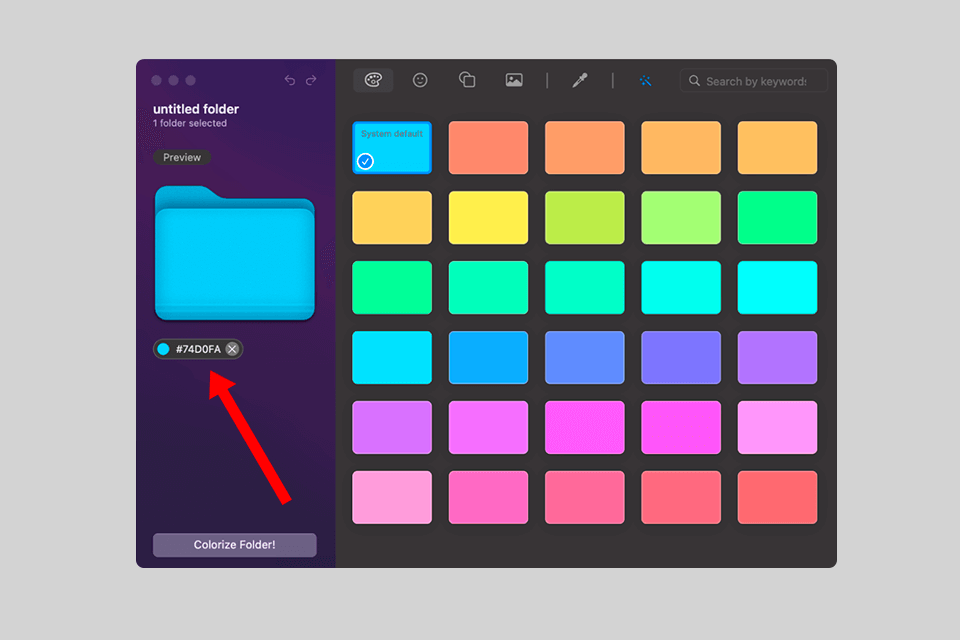Focus the Search by keywords field
Screen dimensions: 960x640
[x=754, y=81]
